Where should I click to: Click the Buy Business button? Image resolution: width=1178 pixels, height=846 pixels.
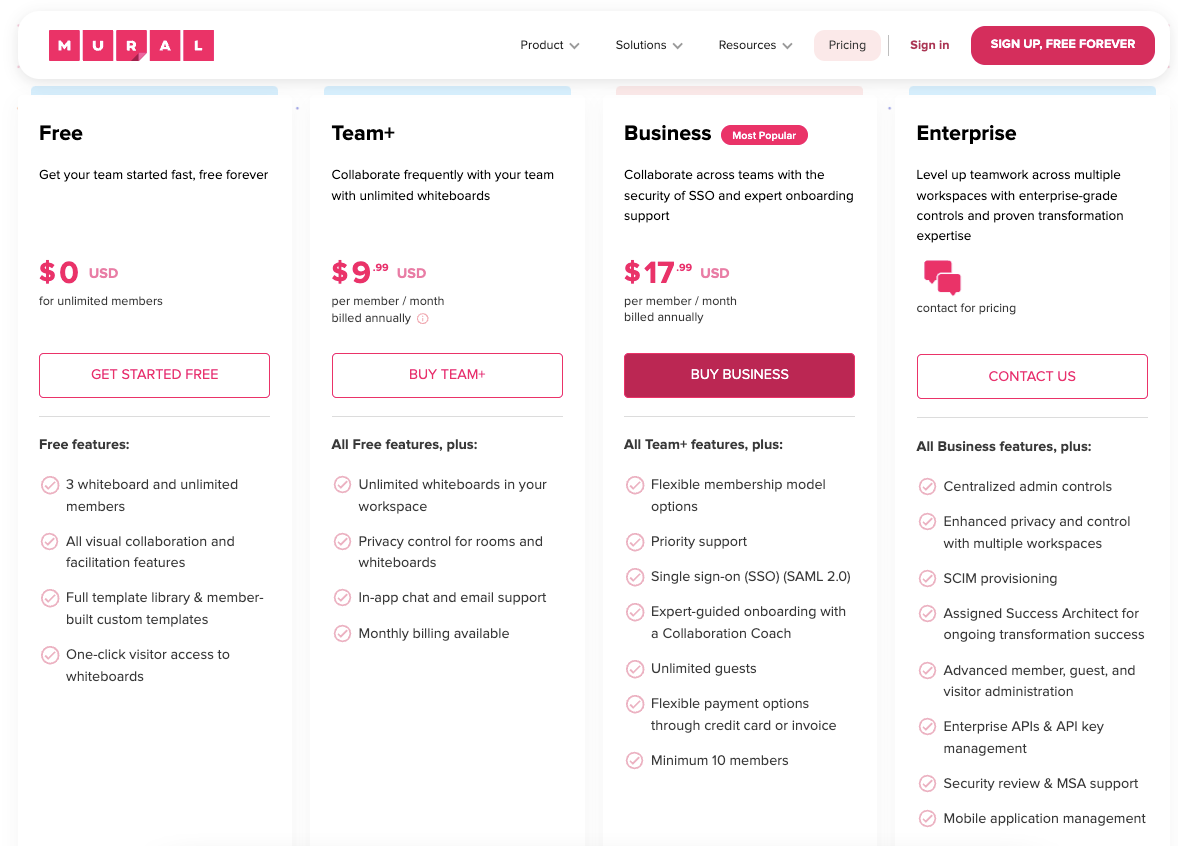tap(739, 375)
